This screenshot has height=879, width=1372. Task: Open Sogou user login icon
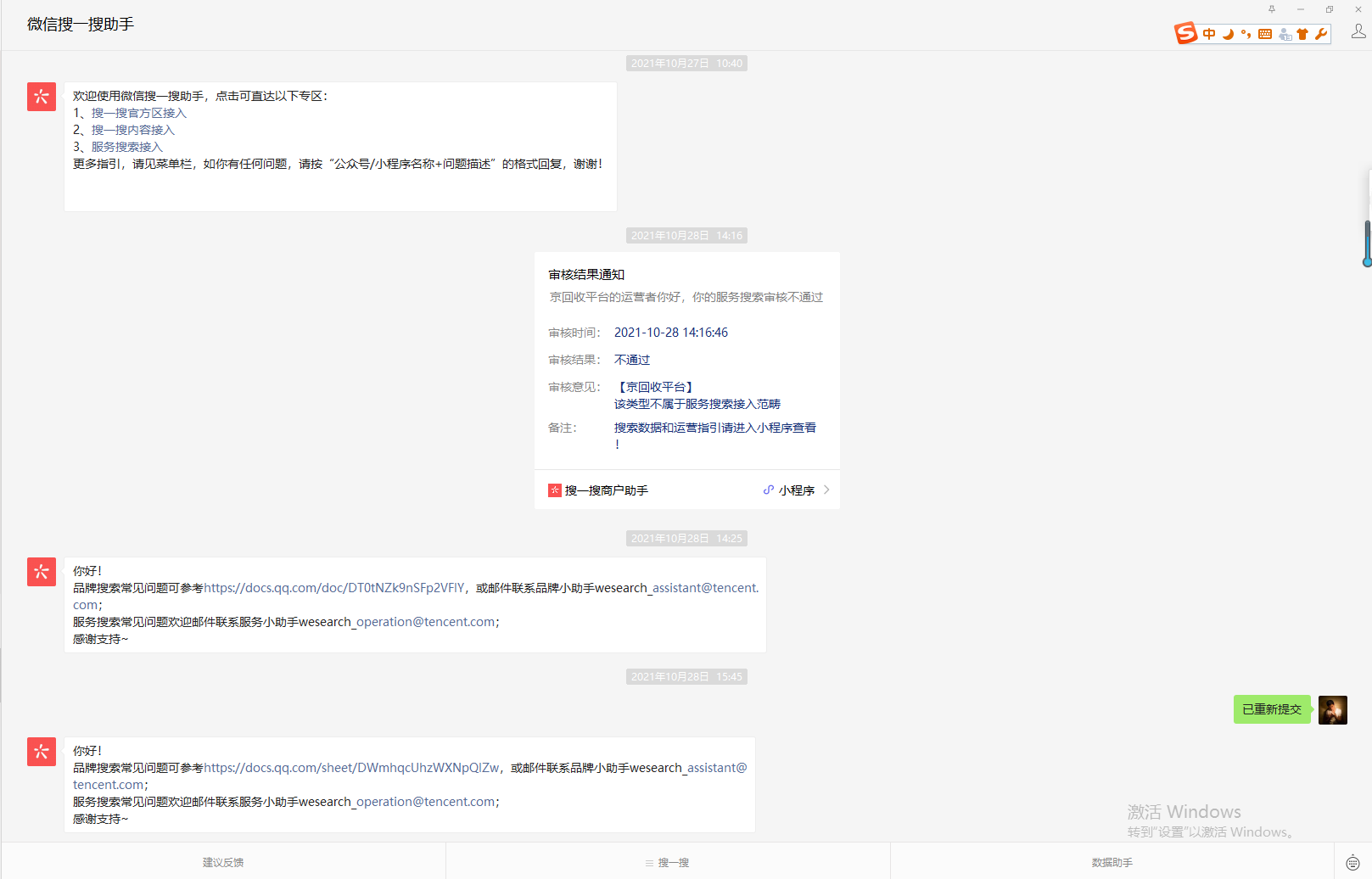(x=1285, y=34)
